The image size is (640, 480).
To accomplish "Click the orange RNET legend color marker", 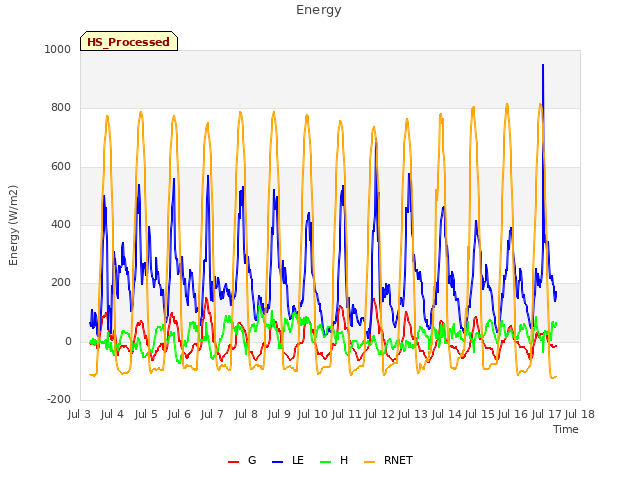I will click(369, 462).
